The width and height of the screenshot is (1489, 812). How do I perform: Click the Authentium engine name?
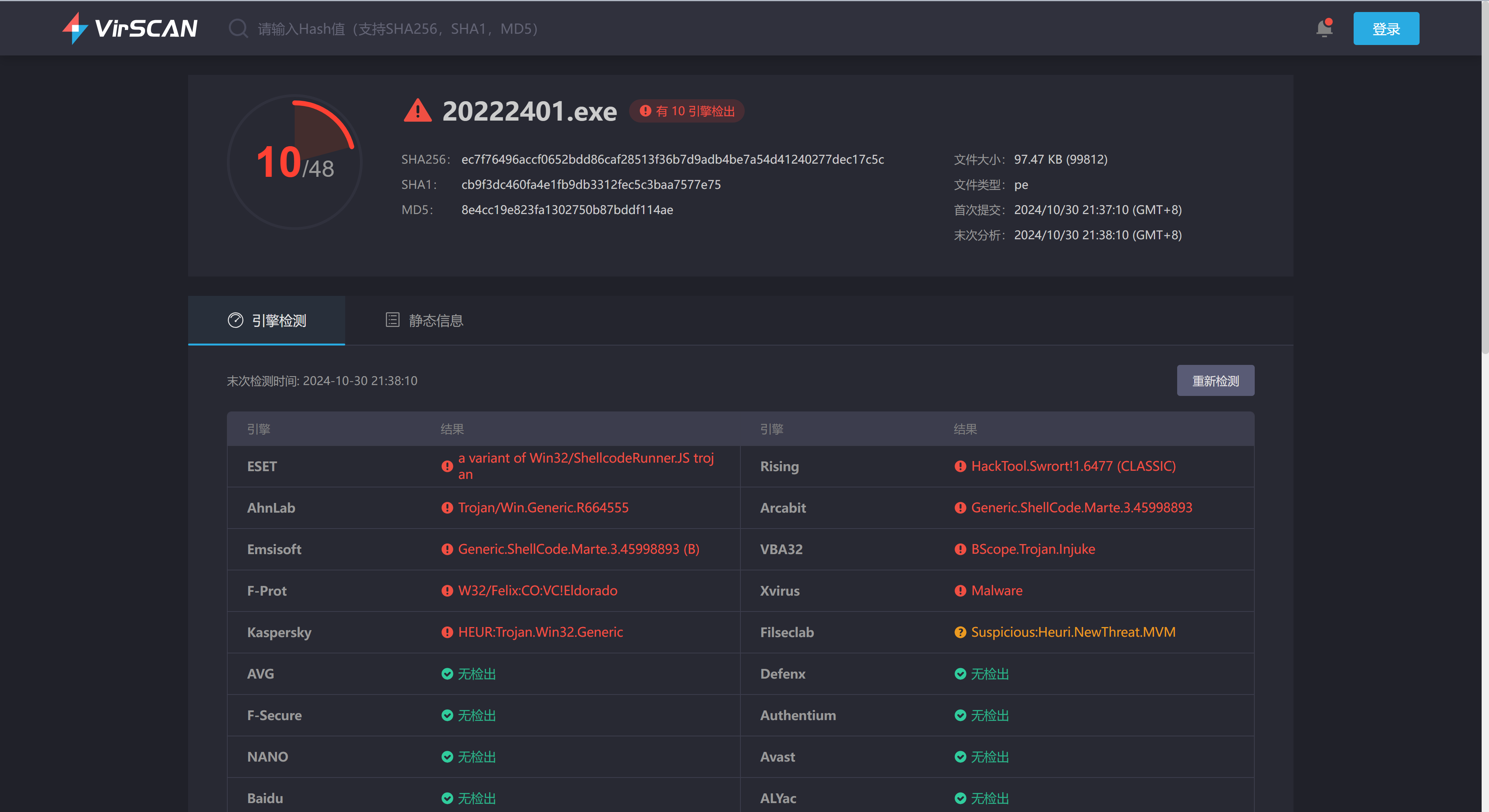tap(798, 715)
